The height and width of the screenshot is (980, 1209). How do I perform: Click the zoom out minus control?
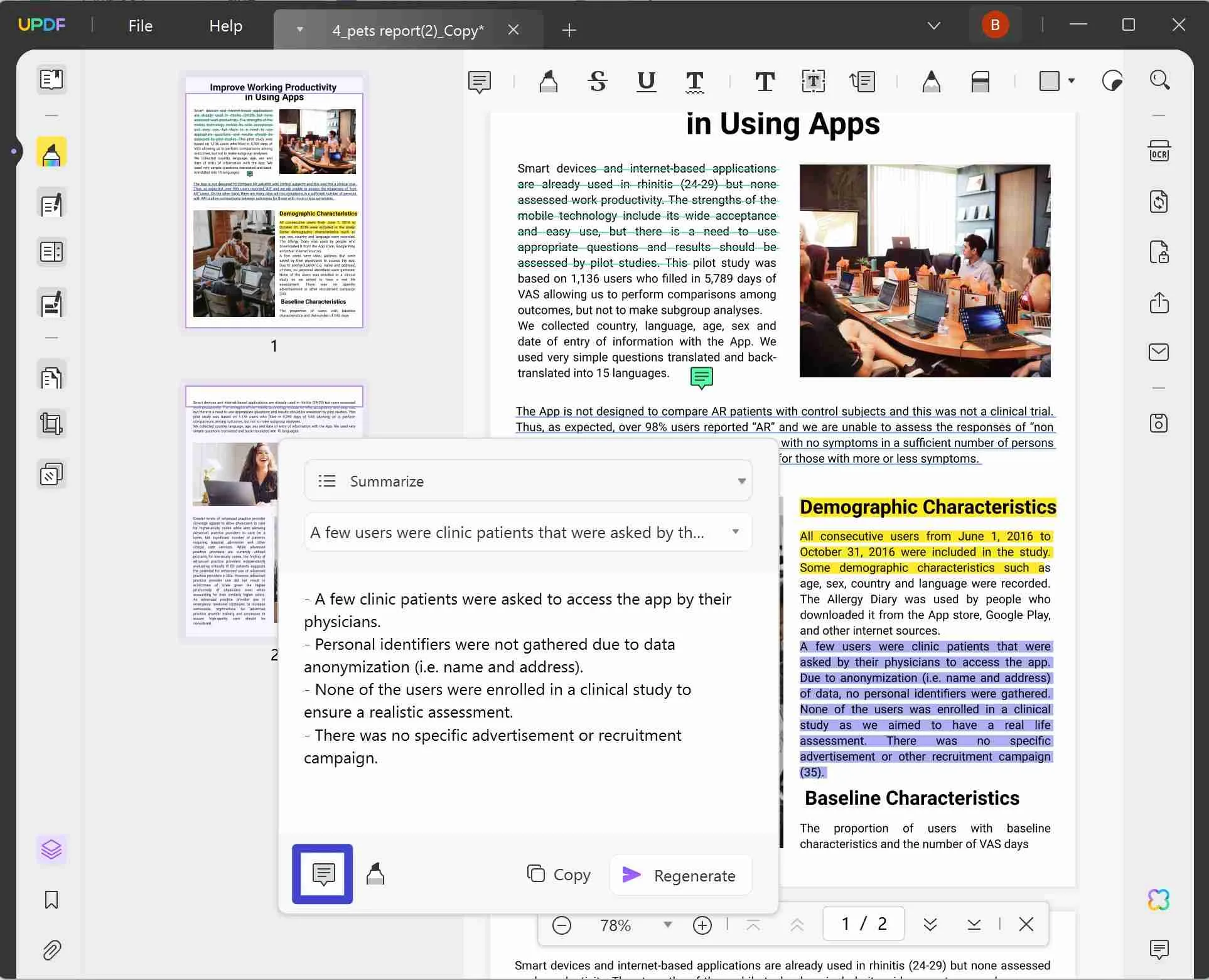click(x=562, y=924)
